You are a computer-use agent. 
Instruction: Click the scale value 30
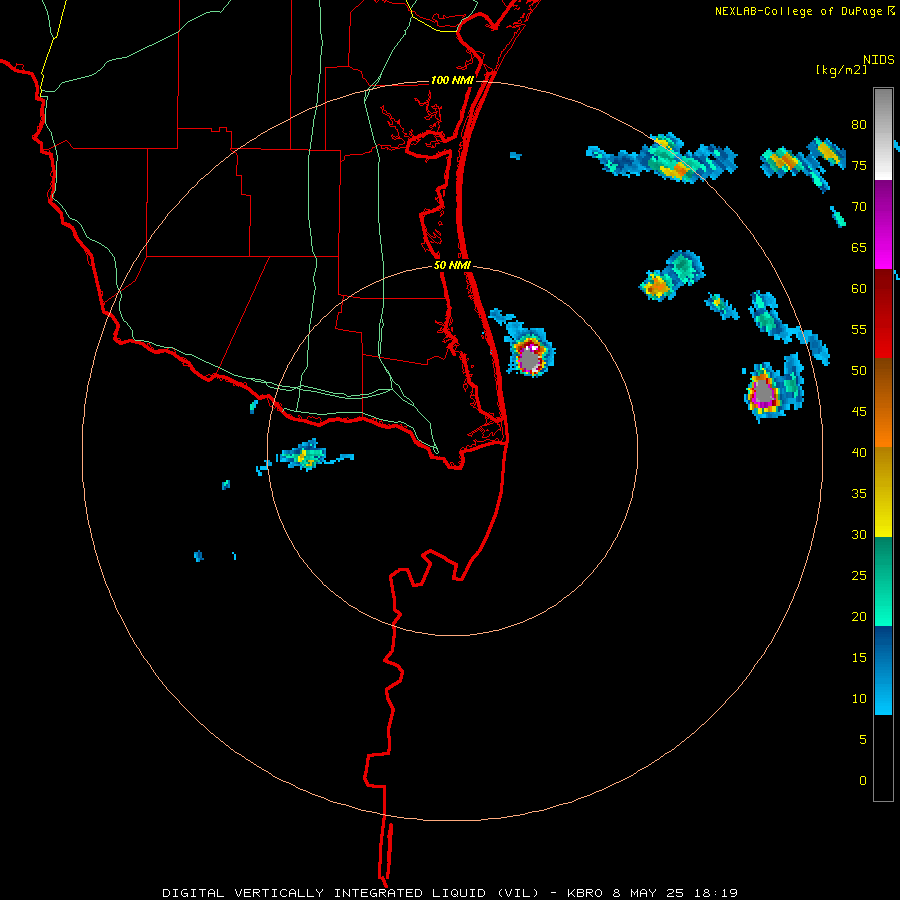coord(859,534)
